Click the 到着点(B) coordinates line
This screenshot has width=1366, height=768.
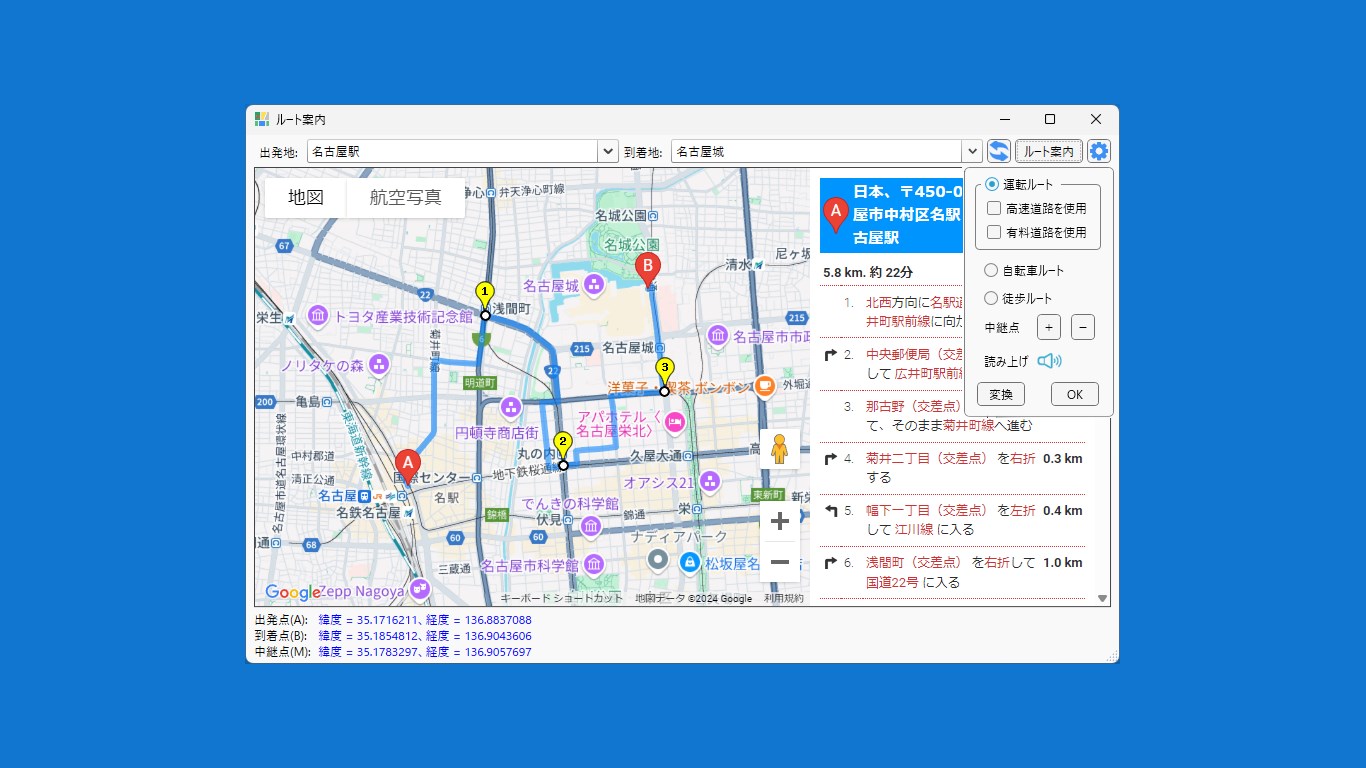tap(393, 636)
